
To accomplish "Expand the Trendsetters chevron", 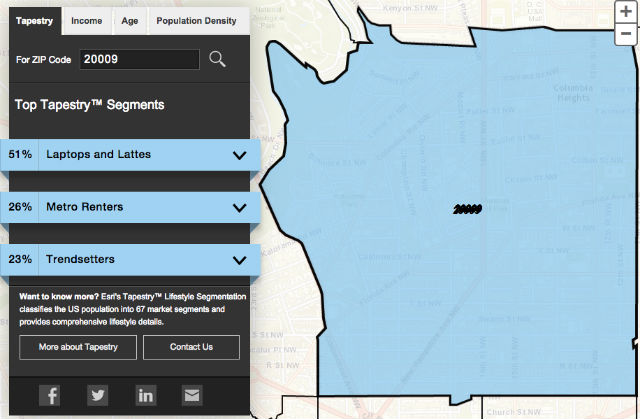I will [x=240, y=260].
